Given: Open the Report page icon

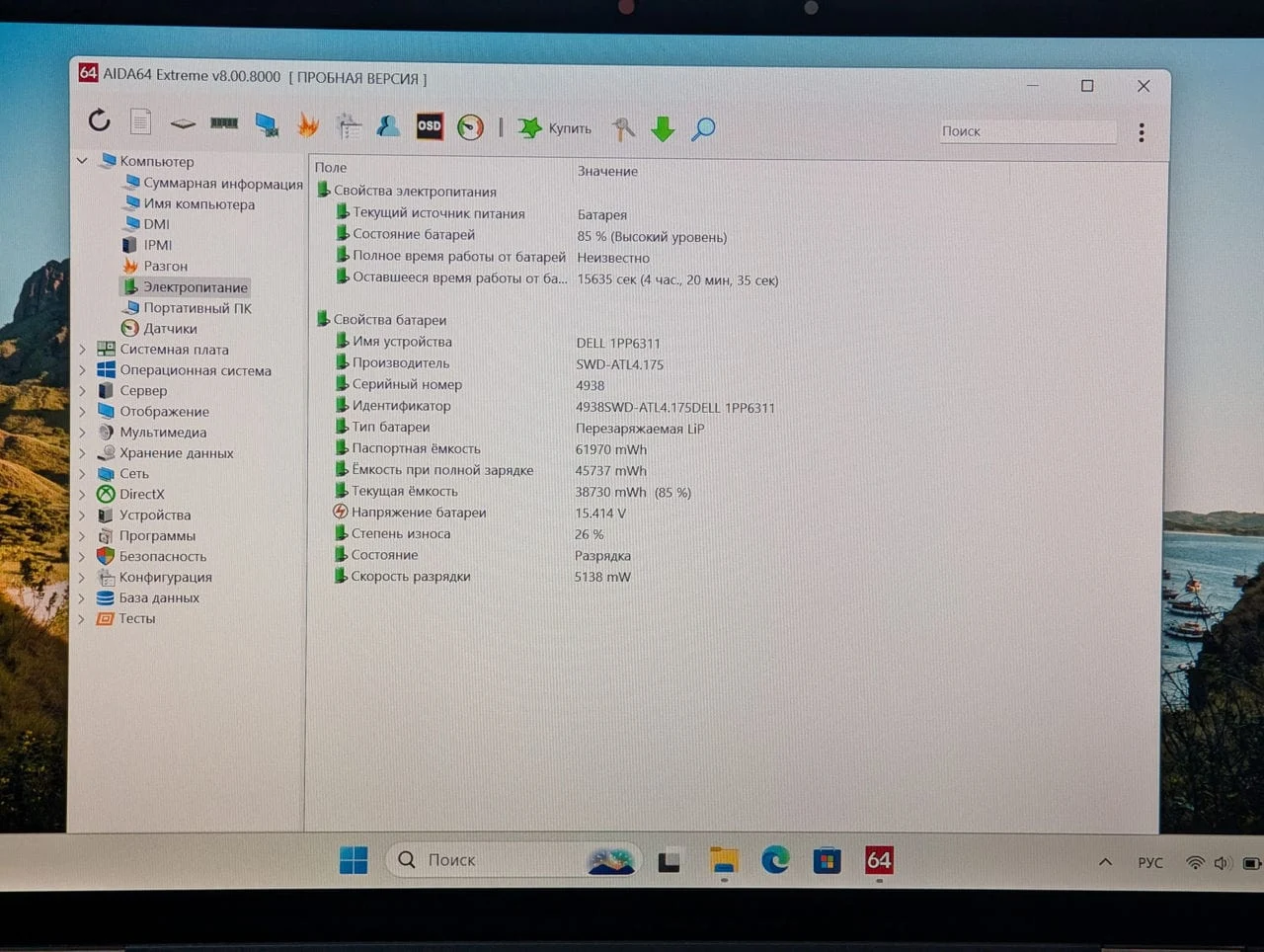Looking at the screenshot, I should pos(141,121).
